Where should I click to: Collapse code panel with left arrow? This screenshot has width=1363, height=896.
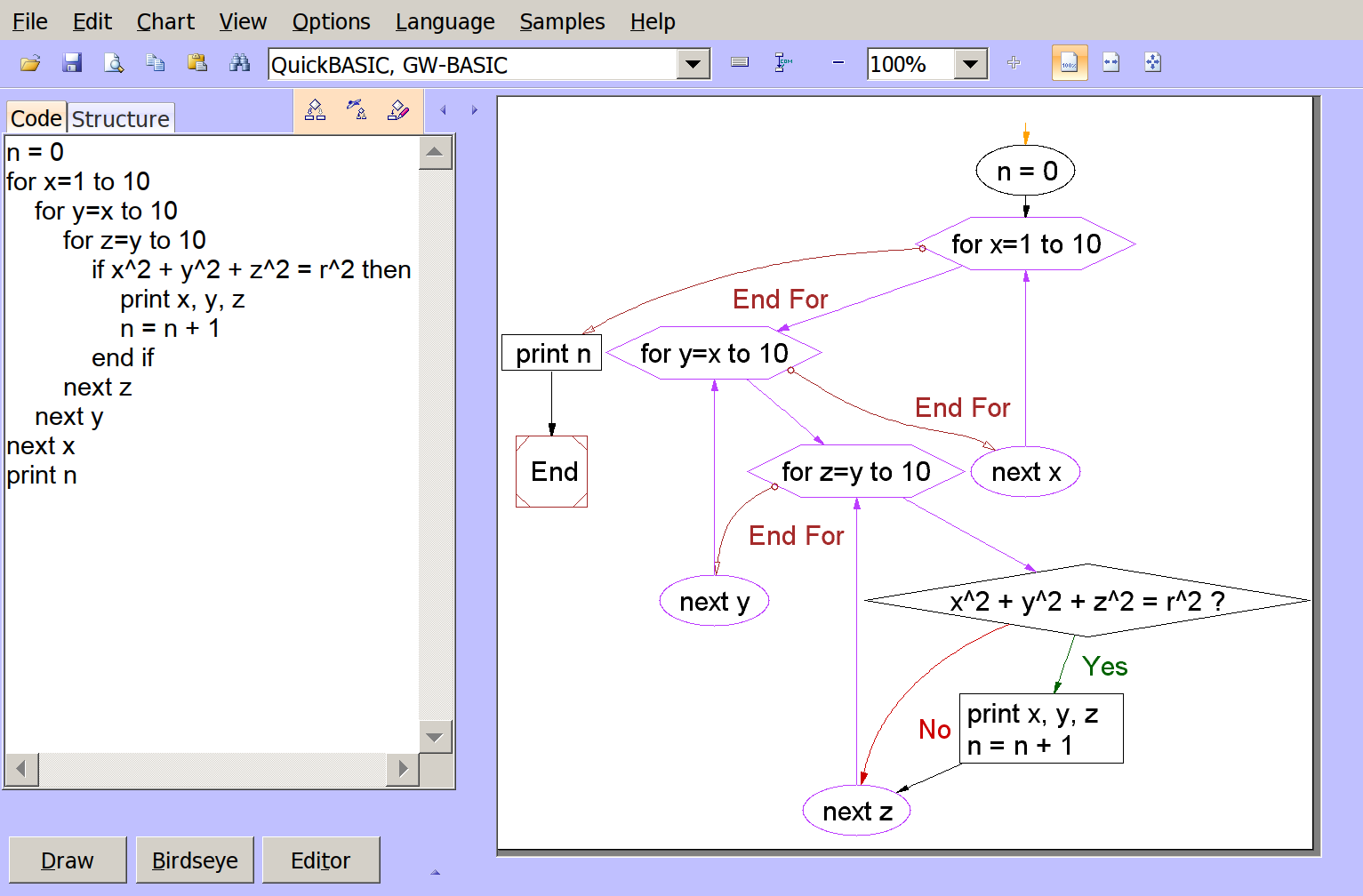click(x=444, y=110)
